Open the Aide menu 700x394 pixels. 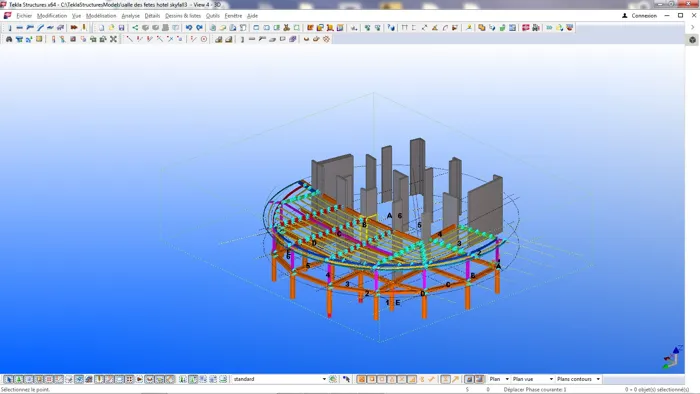click(x=252, y=16)
